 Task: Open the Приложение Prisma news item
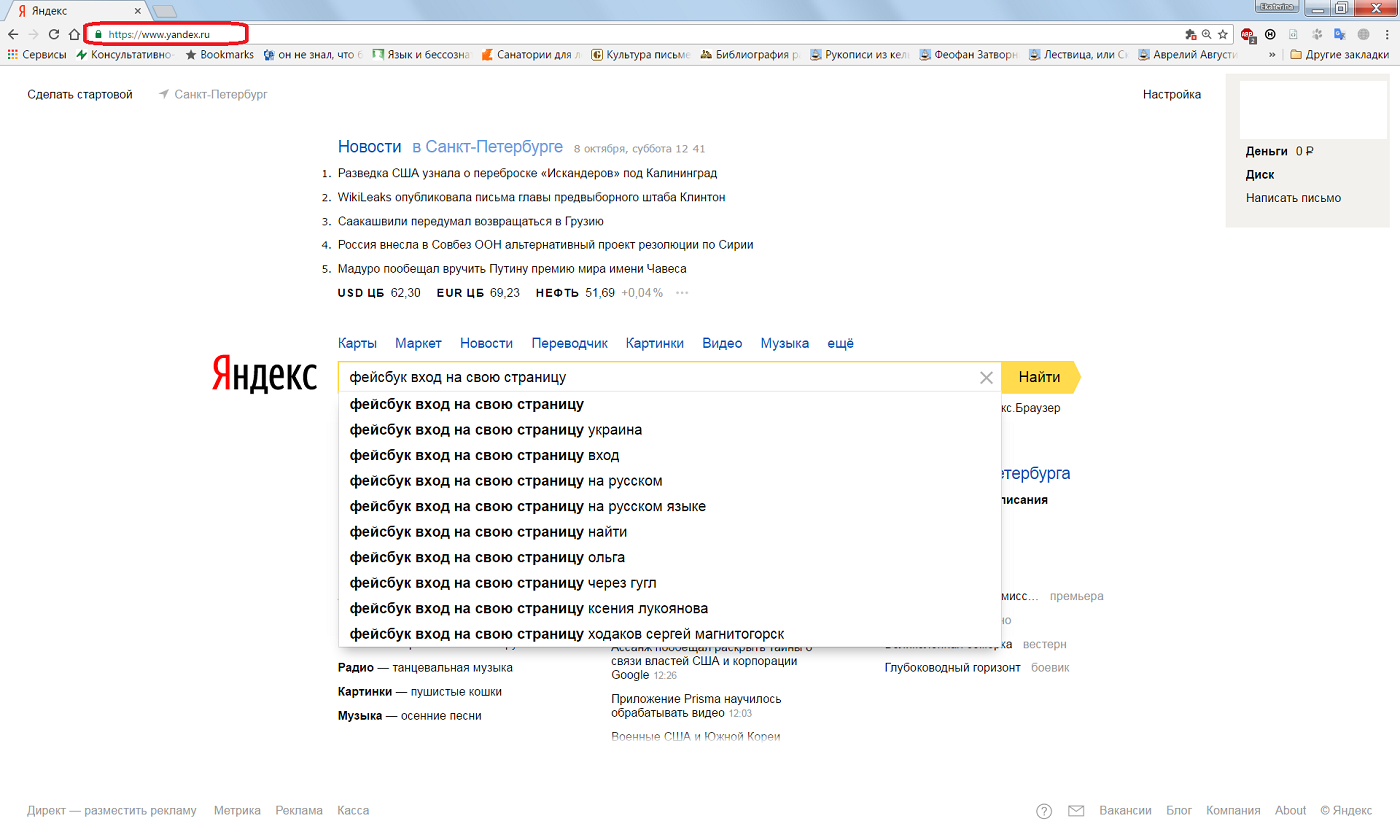(x=696, y=706)
